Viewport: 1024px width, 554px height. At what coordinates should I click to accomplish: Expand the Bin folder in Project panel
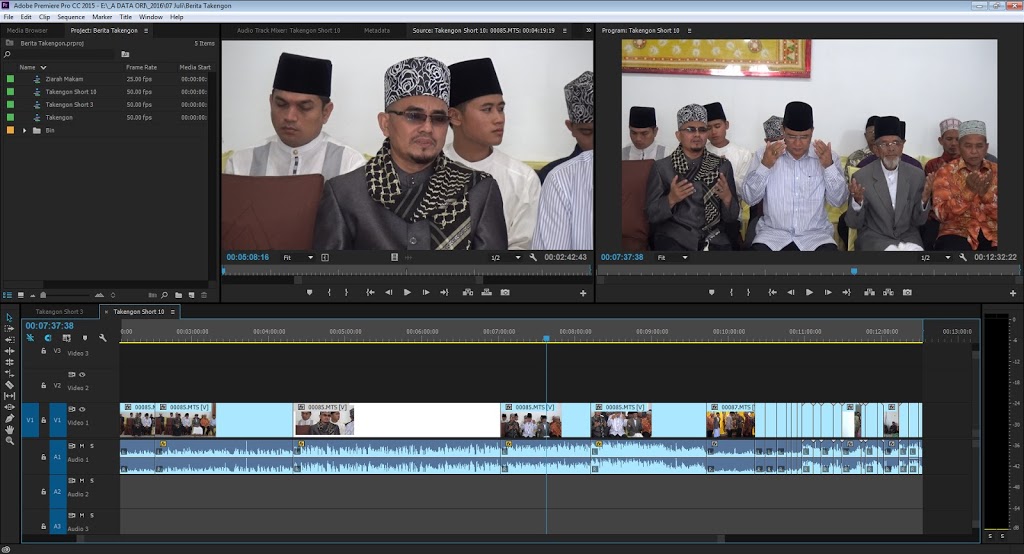24,130
